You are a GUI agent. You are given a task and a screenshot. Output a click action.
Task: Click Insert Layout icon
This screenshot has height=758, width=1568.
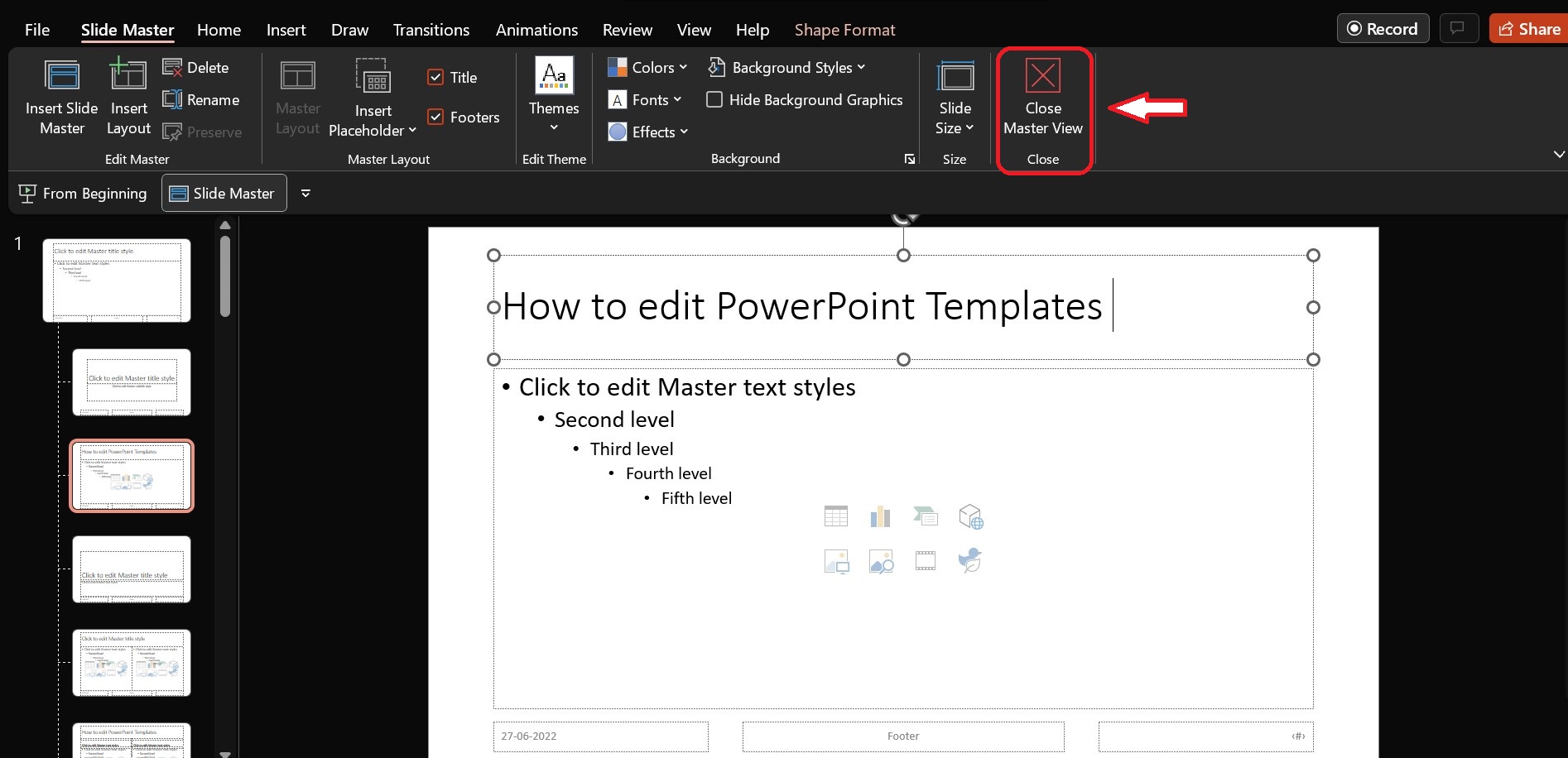[128, 74]
